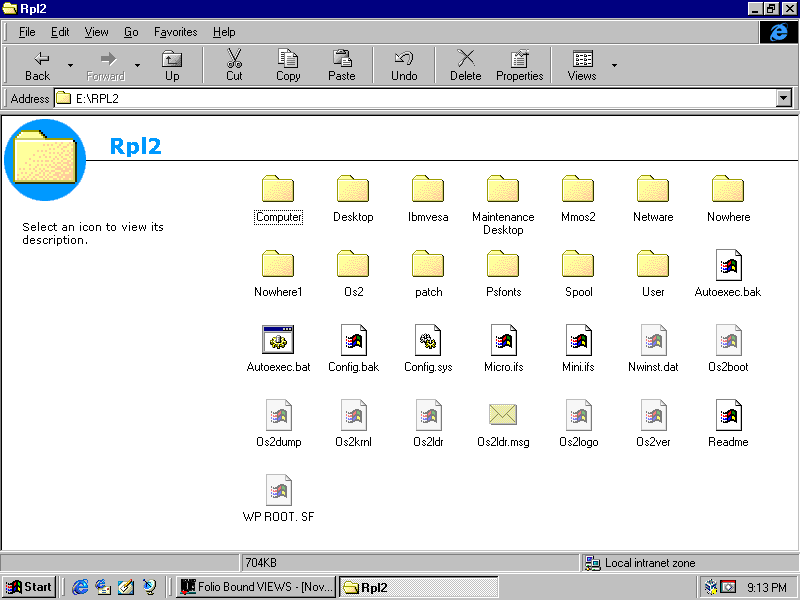Select the Maintenance Desktop folder

[503, 206]
